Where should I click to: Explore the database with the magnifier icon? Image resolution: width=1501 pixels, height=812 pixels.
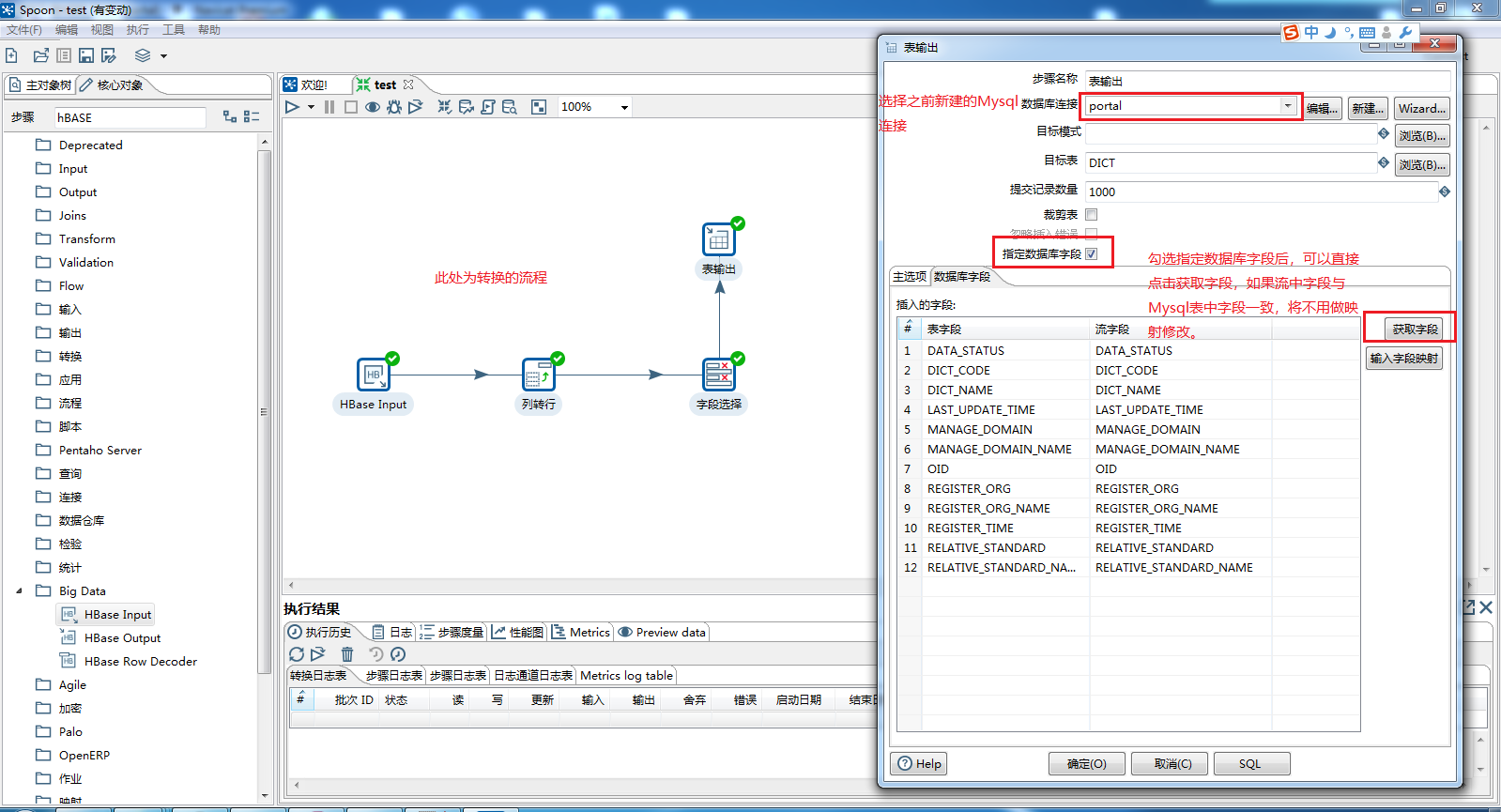(x=510, y=107)
